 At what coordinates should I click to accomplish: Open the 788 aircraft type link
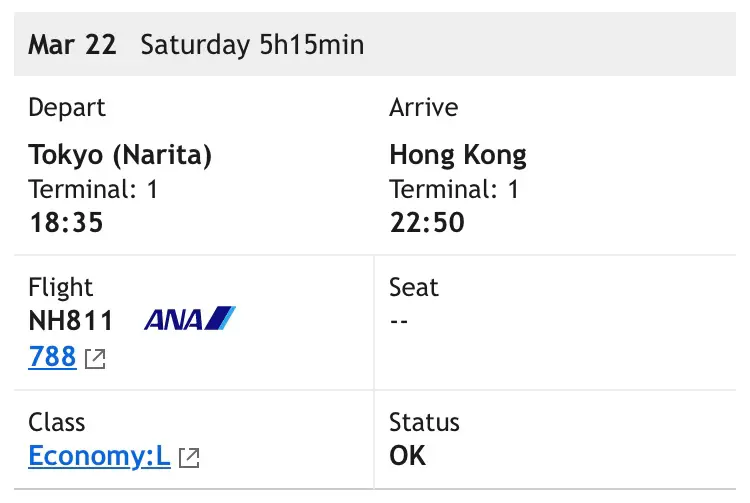[52, 357]
